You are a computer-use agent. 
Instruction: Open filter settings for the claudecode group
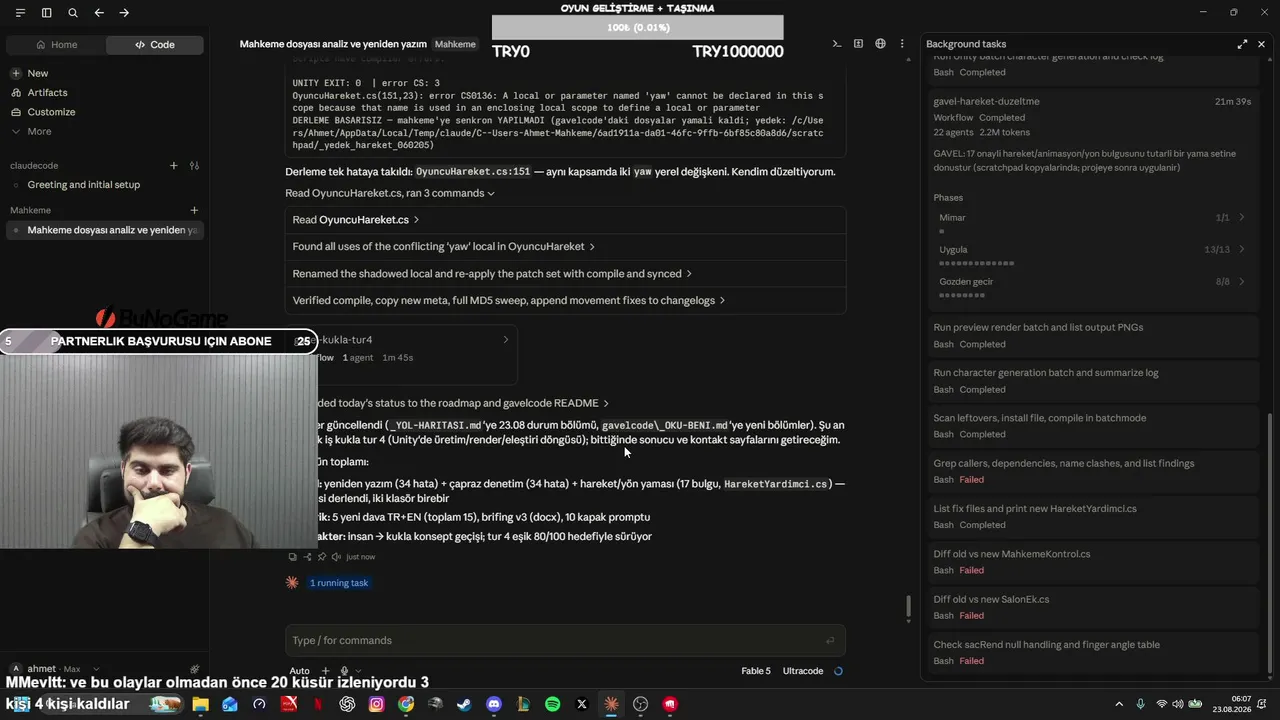click(194, 165)
